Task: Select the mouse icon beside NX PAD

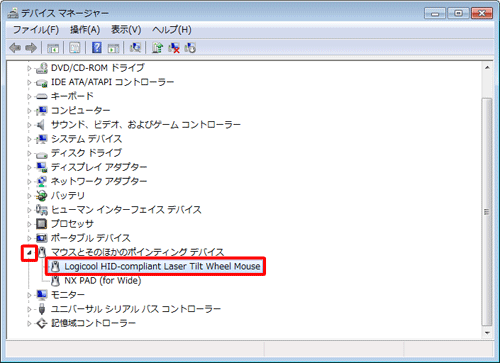Action: tap(55, 280)
